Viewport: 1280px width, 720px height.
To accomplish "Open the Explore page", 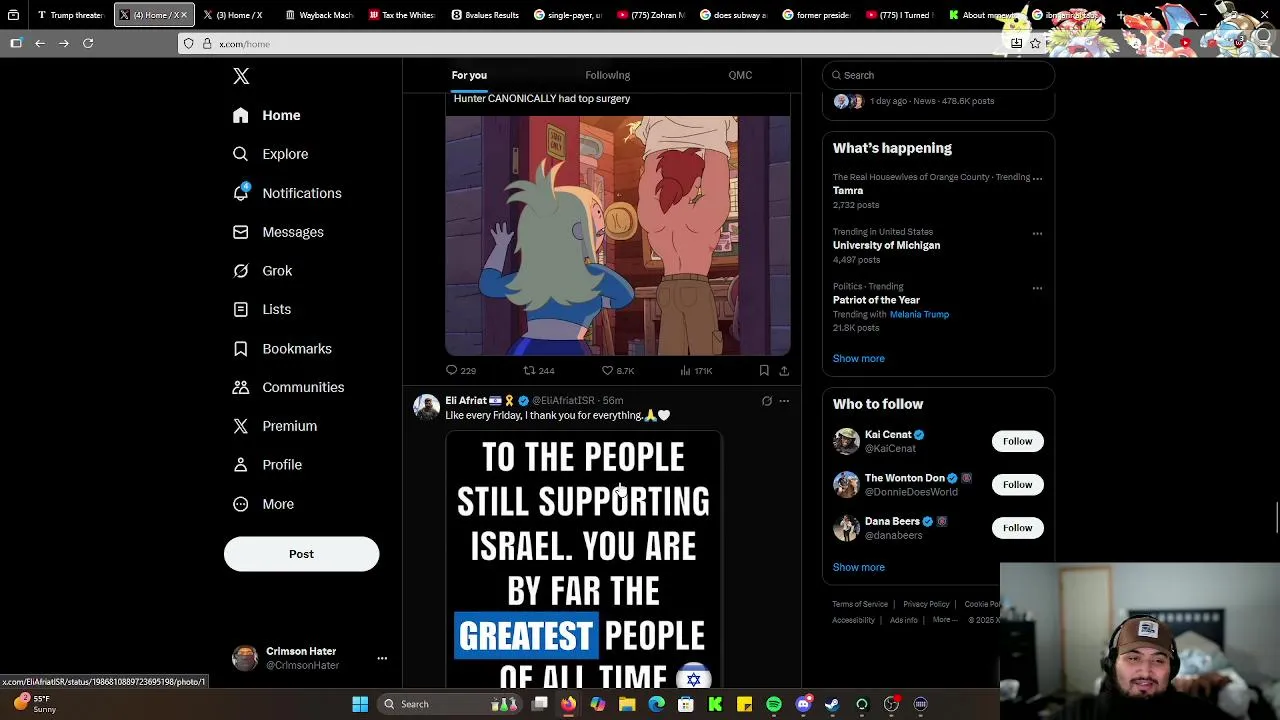I will pos(270,154).
